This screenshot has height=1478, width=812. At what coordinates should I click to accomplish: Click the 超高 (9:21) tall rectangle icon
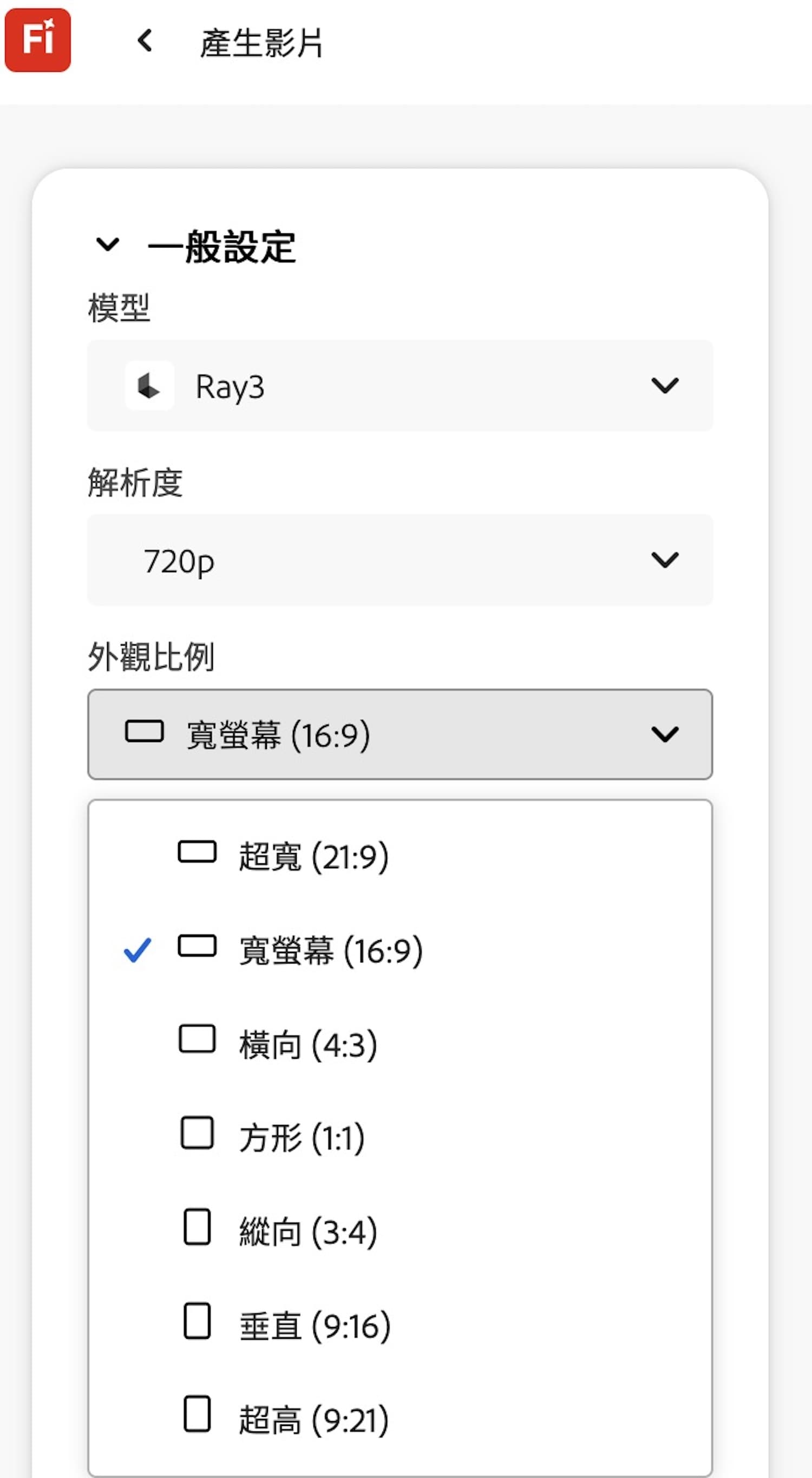(x=197, y=1416)
